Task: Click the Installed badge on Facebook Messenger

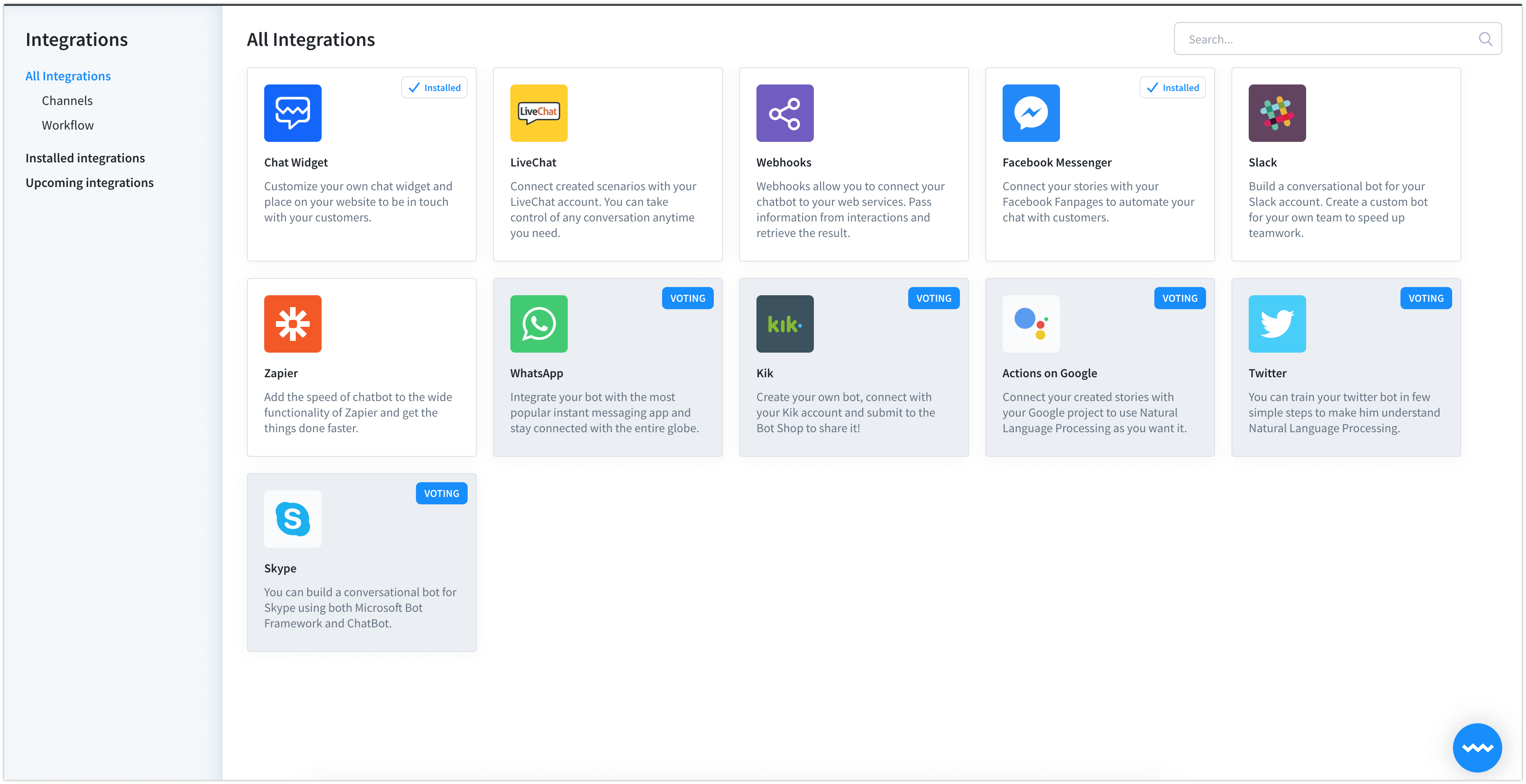Action: coord(1172,88)
